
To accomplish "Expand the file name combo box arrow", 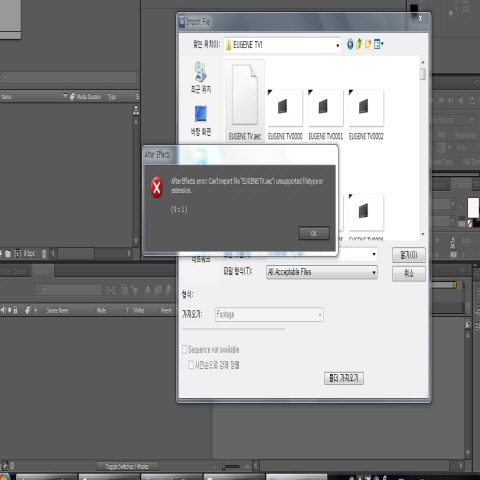I will pyautogui.click(x=374, y=254).
